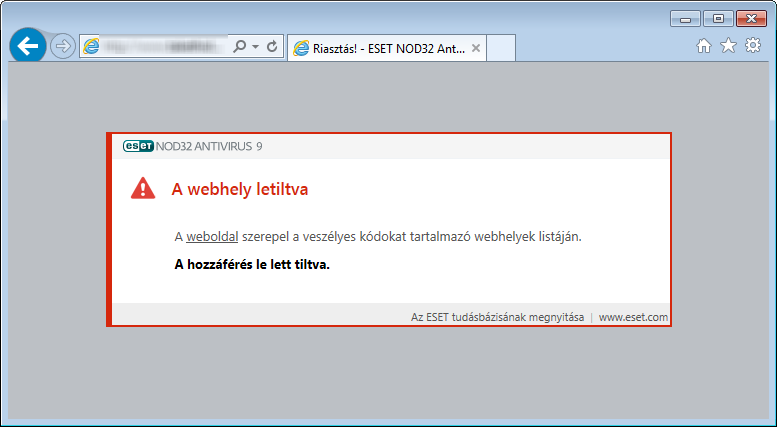Minimize the Internet Explorer window

pos(685,19)
